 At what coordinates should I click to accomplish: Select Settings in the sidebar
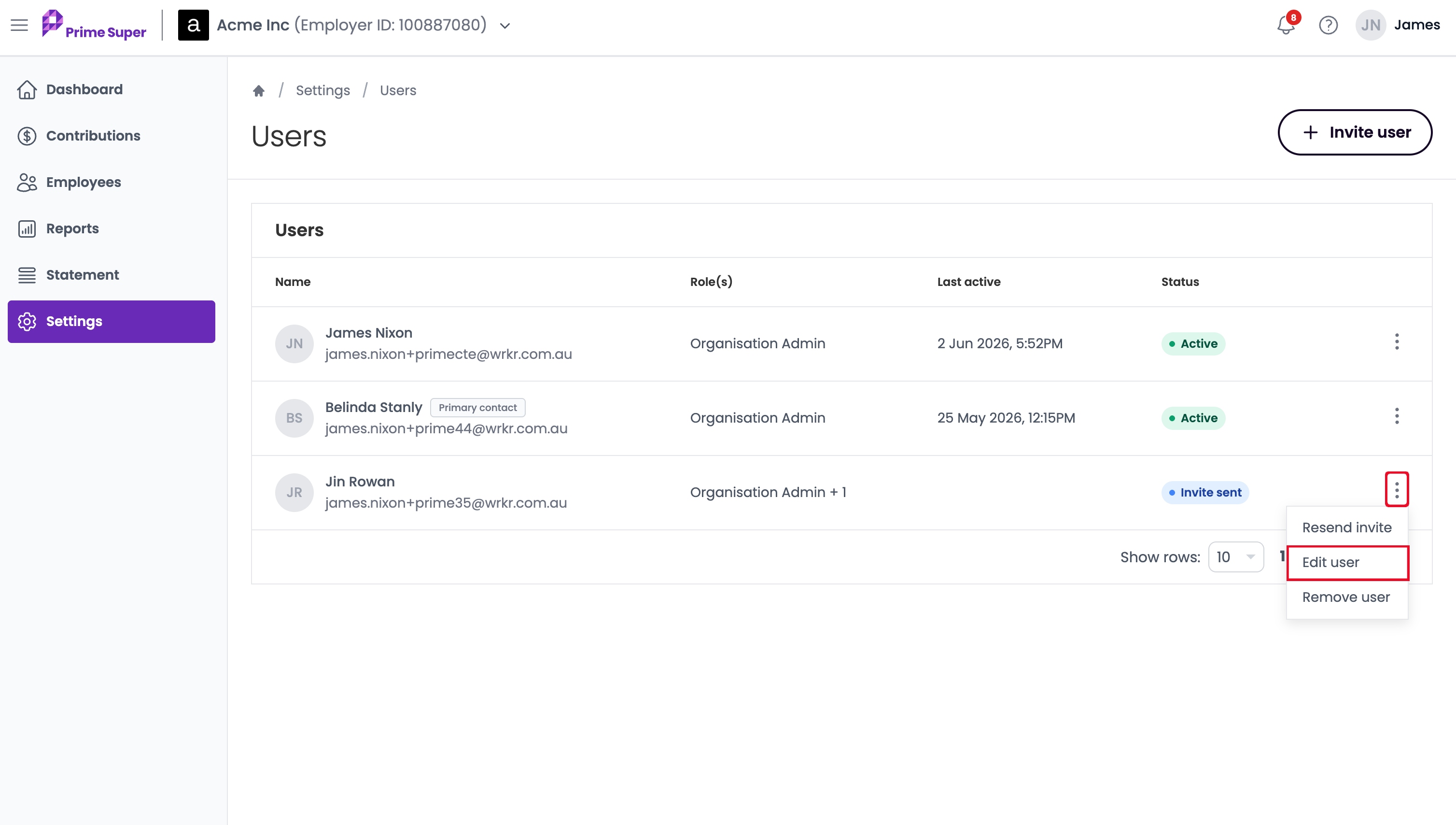pyautogui.click(x=112, y=321)
